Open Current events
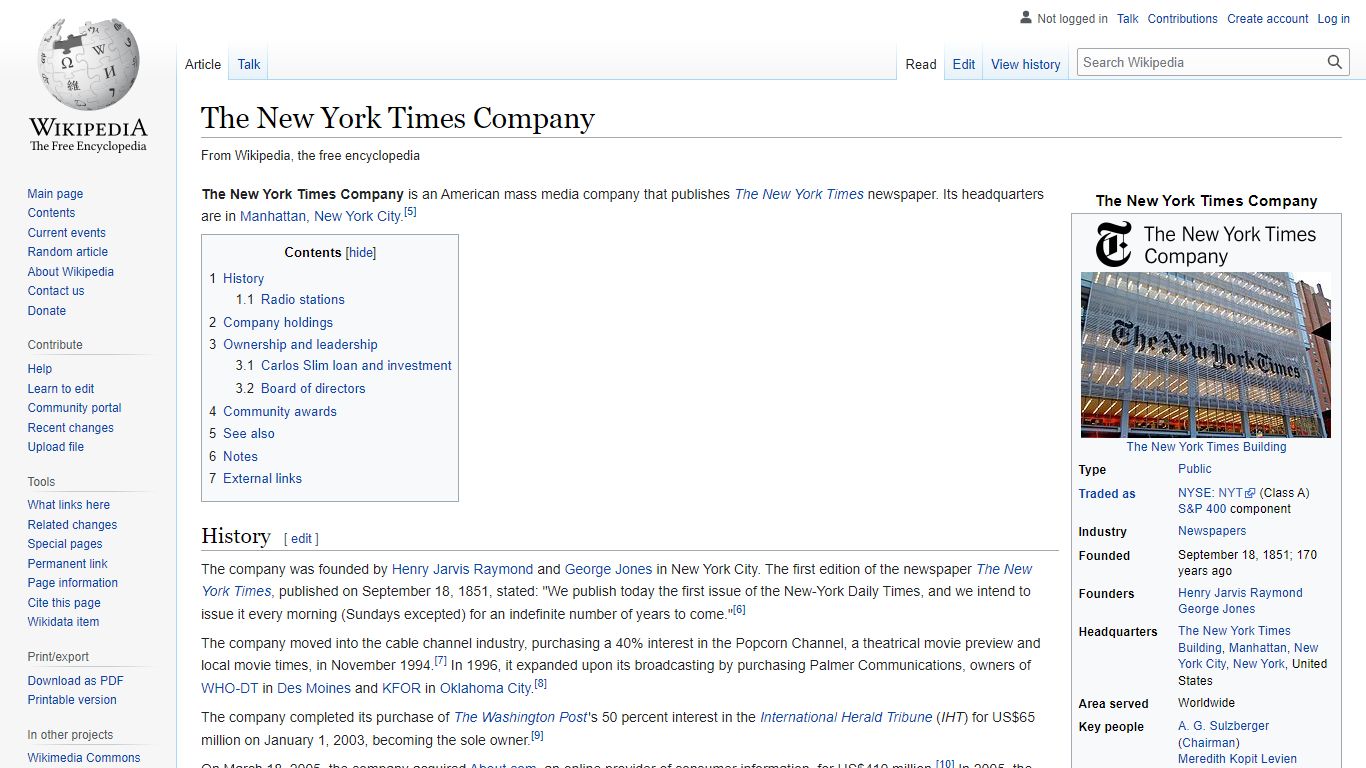This screenshot has width=1366, height=768. 66,233
